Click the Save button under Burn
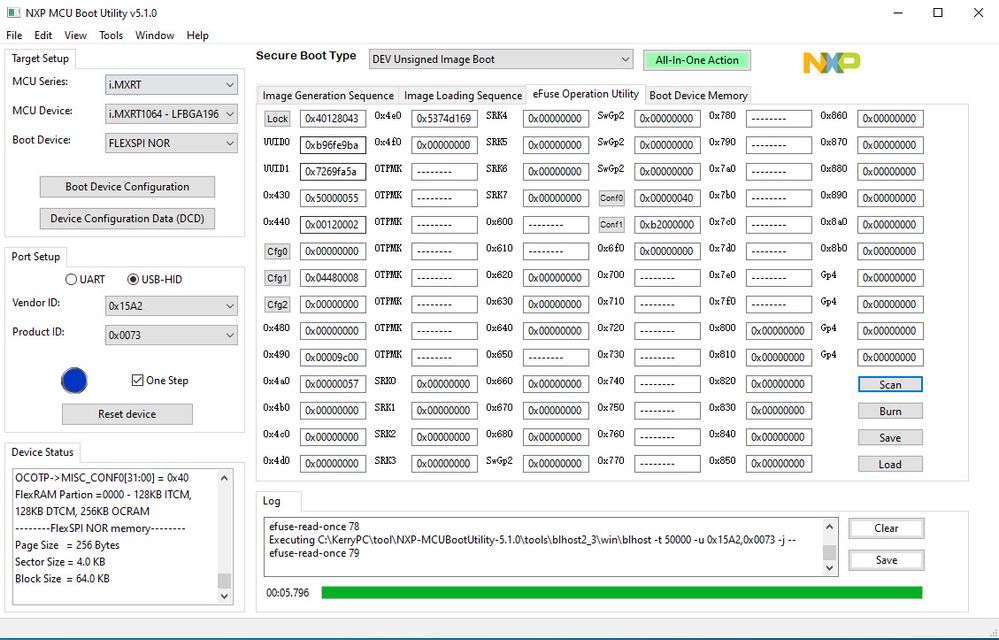999x640 pixels. tap(890, 438)
